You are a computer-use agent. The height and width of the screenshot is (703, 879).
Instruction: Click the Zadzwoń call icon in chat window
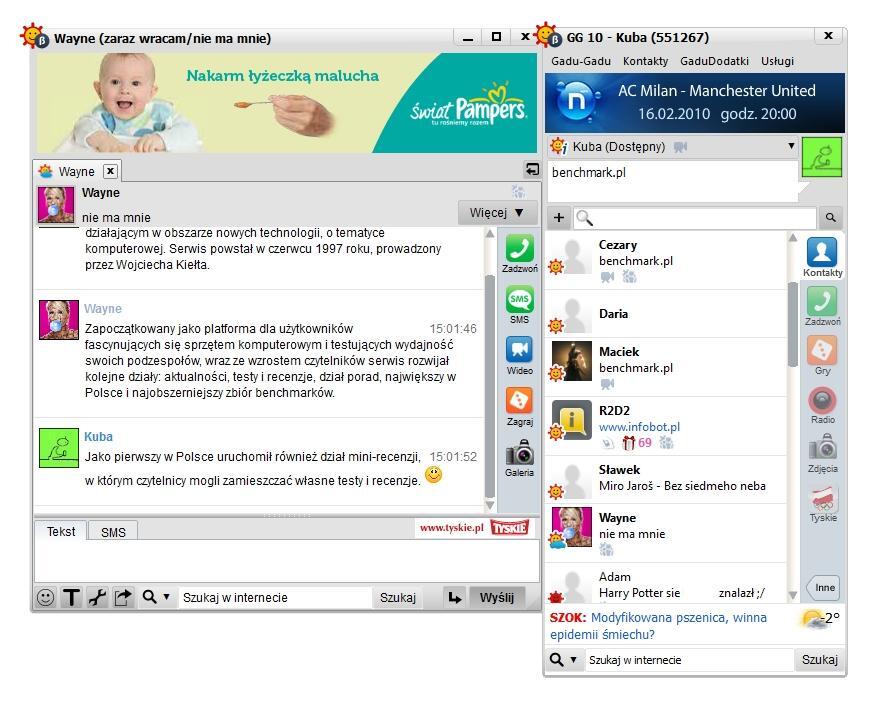[x=519, y=249]
